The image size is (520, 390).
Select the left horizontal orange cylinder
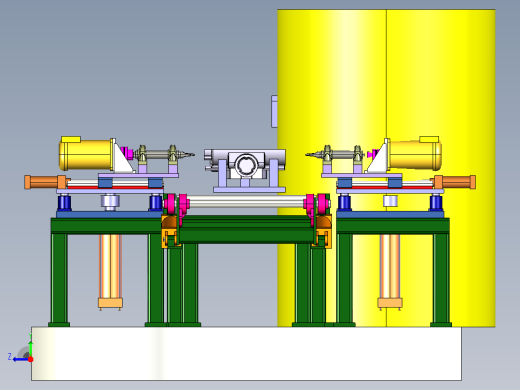[x=45, y=182]
